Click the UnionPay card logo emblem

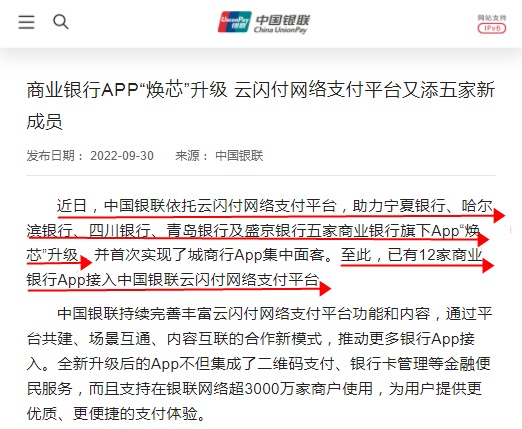click(x=234, y=22)
